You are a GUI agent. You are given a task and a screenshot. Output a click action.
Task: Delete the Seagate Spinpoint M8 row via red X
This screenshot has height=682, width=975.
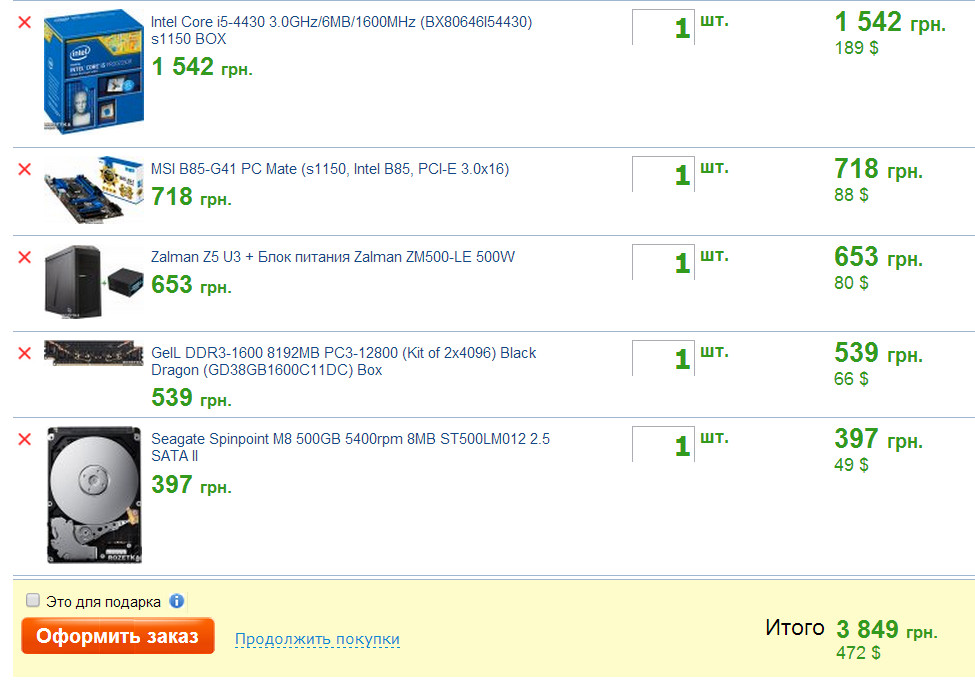tap(25, 440)
